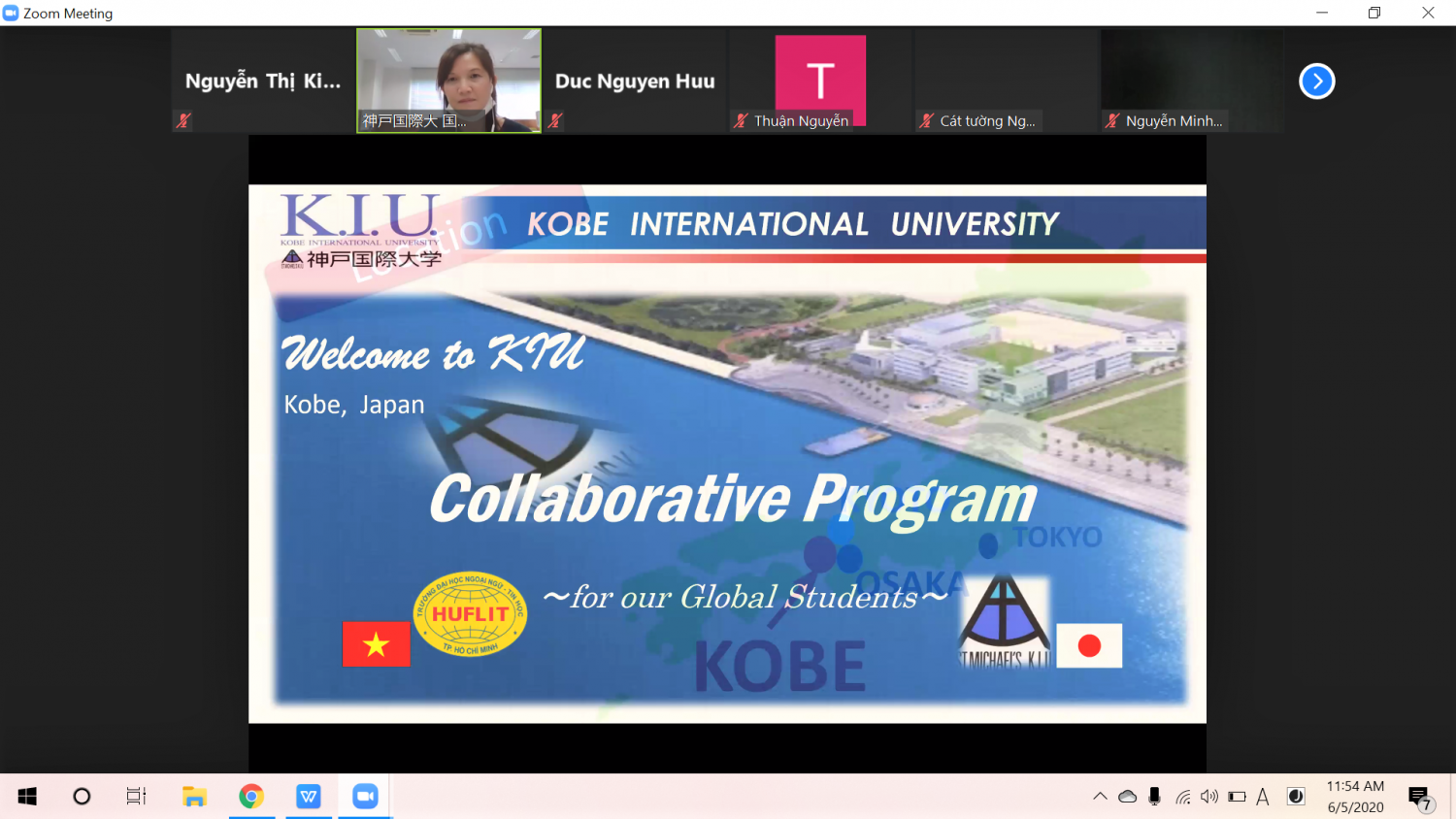Click Duc Nguyen Huu's muted microphone icon
This screenshot has height=819, width=1456.
pos(555,120)
